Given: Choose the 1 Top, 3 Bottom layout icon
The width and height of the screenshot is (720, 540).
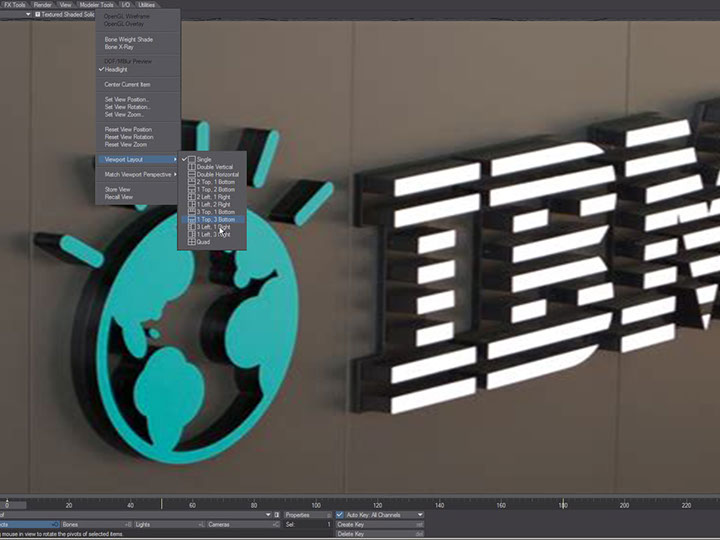Looking at the screenshot, I should tap(192, 219).
